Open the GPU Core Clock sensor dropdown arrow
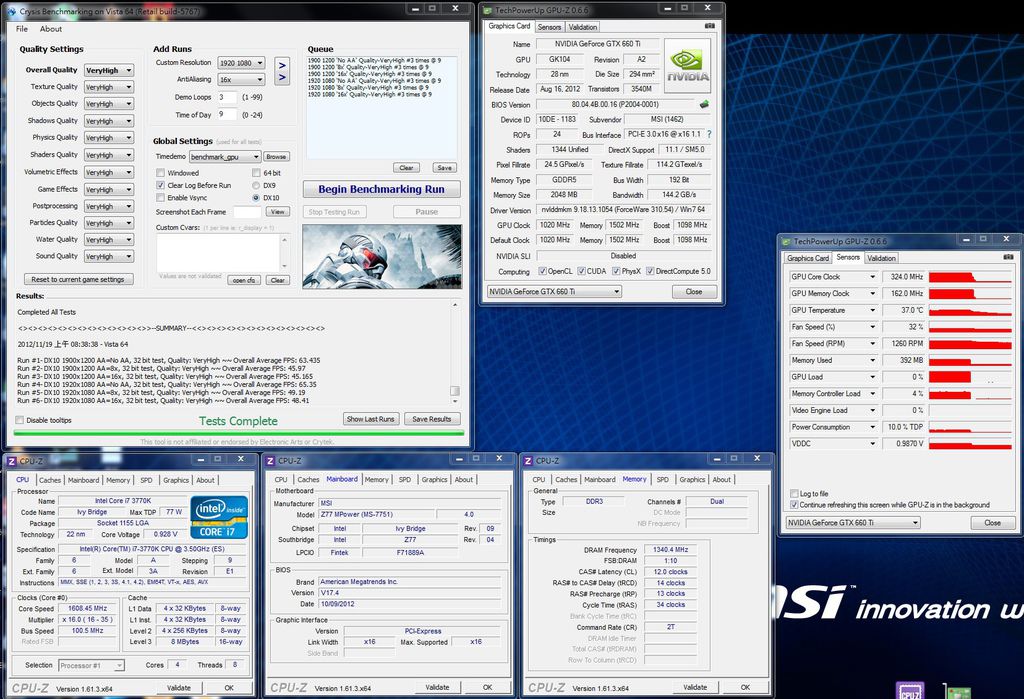The height and width of the screenshot is (699, 1024). tap(872, 277)
